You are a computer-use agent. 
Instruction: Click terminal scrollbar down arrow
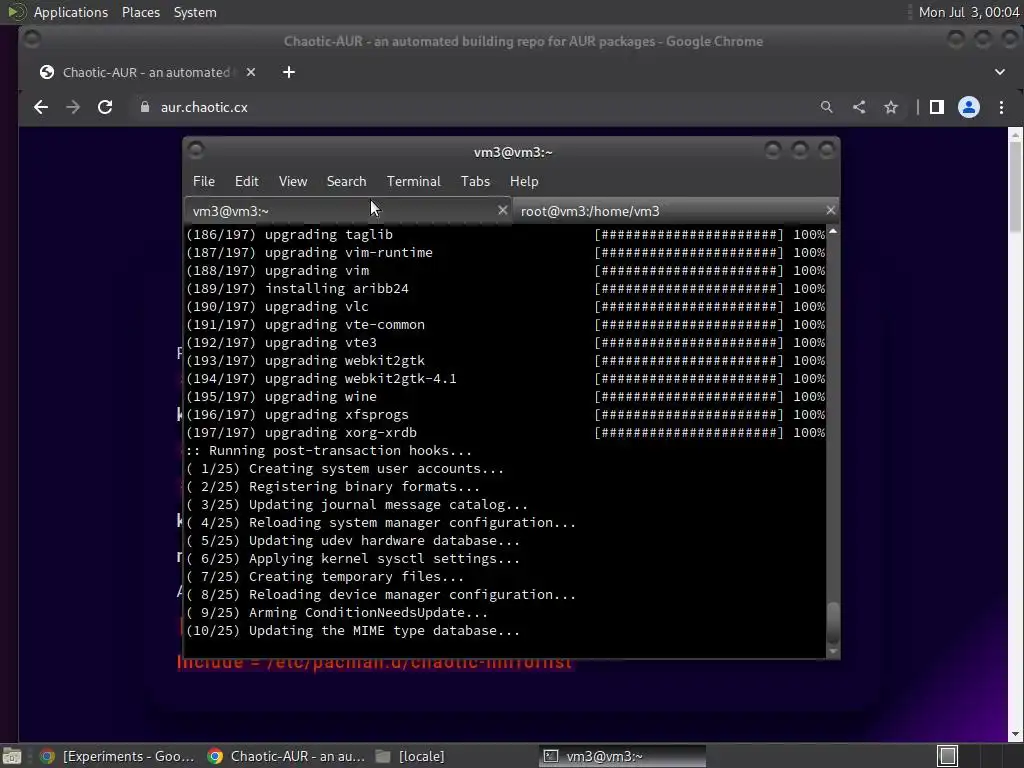point(833,651)
